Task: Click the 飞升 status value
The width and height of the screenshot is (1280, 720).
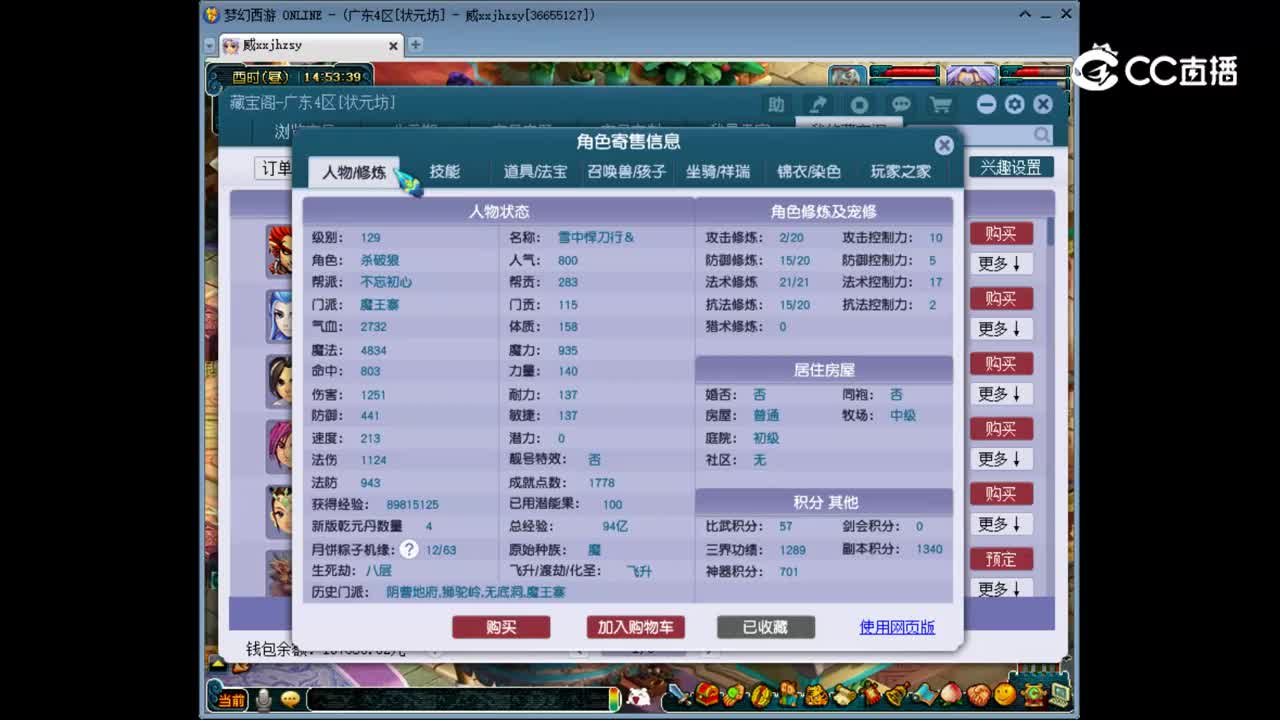Action: (x=639, y=571)
